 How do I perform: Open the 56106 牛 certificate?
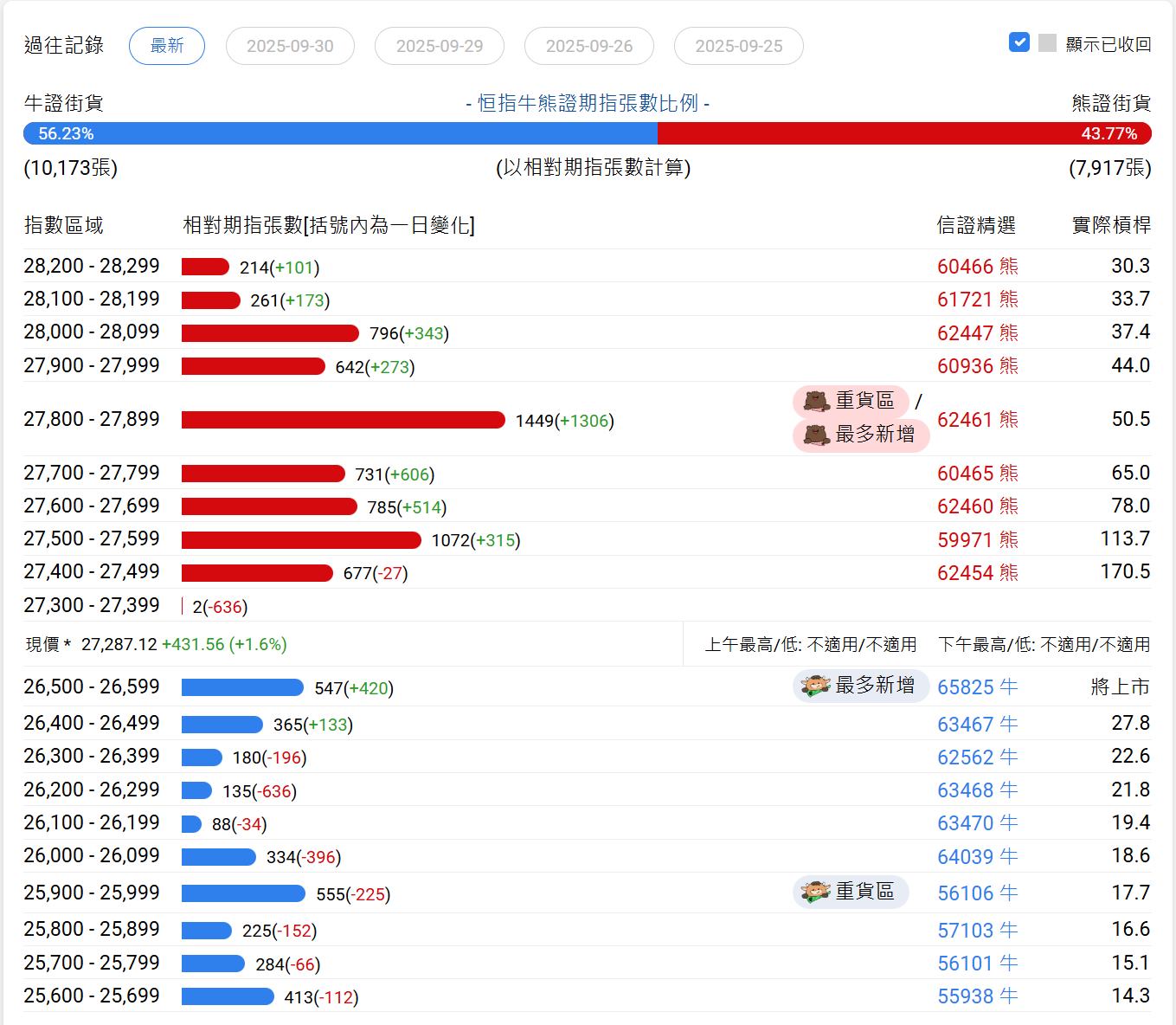coord(978,893)
